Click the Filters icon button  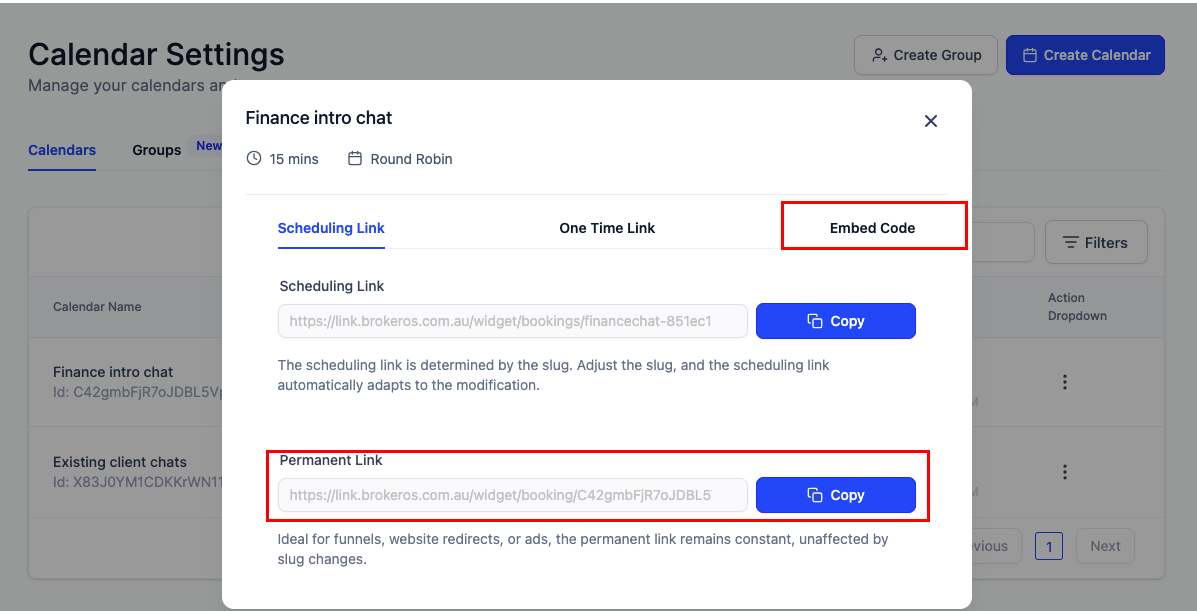pyautogui.click(x=1095, y=242)
